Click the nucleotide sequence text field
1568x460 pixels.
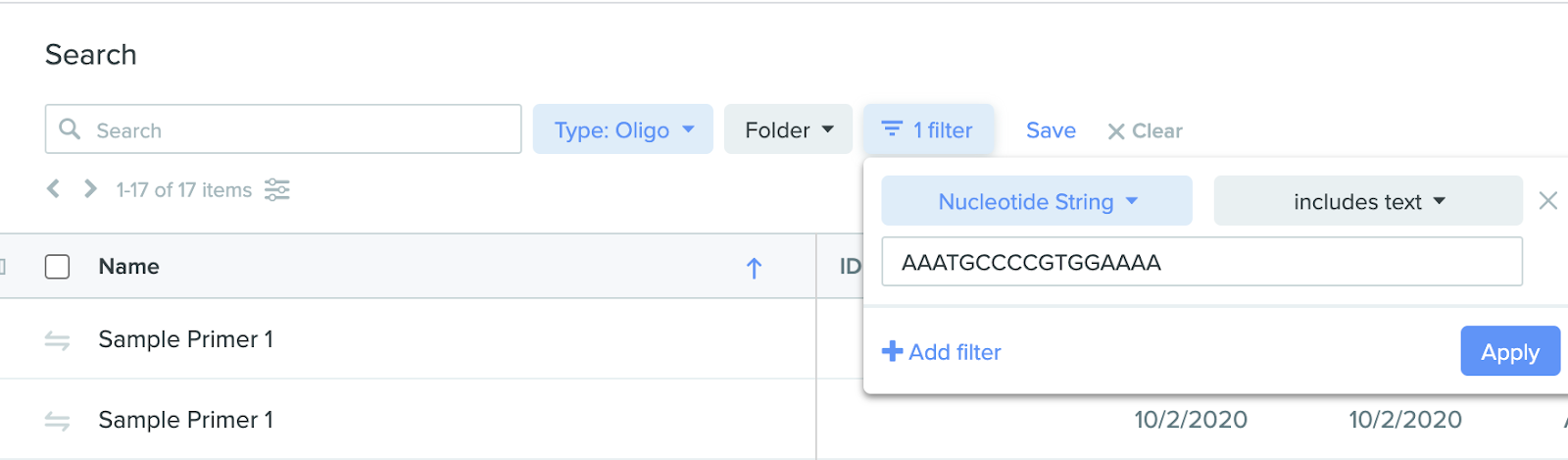pyautogui.click(x=1201, y=262)
